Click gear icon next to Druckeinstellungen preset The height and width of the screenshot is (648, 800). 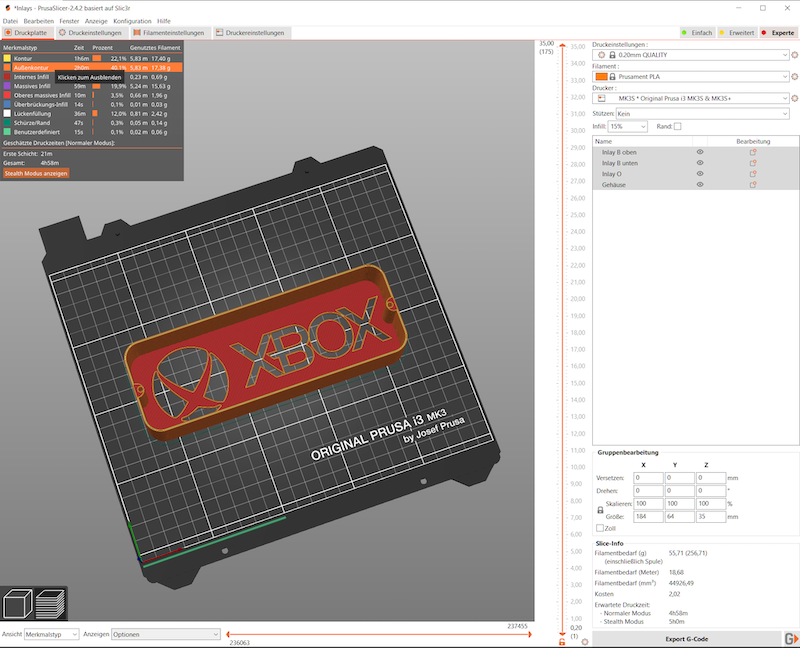[x=795, y=56]
